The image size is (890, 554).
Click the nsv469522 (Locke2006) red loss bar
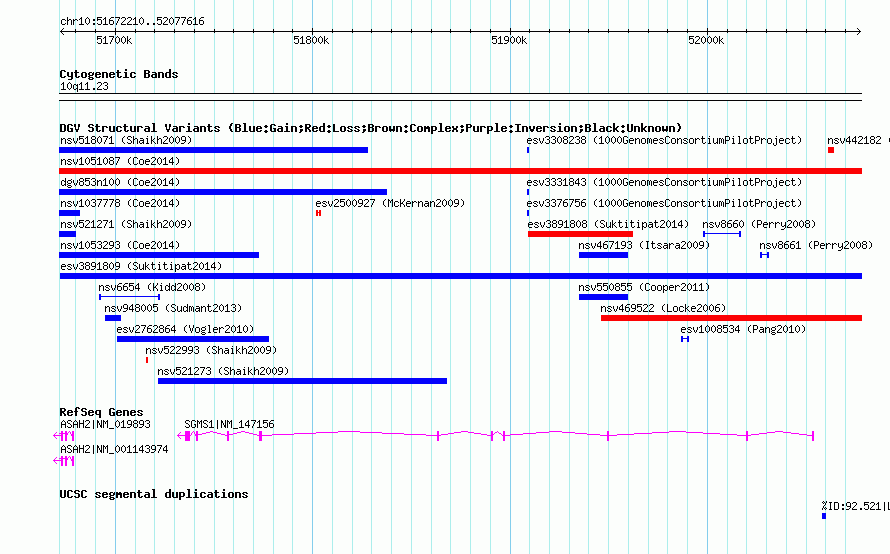pyautogui.click(x=732, y=318)
